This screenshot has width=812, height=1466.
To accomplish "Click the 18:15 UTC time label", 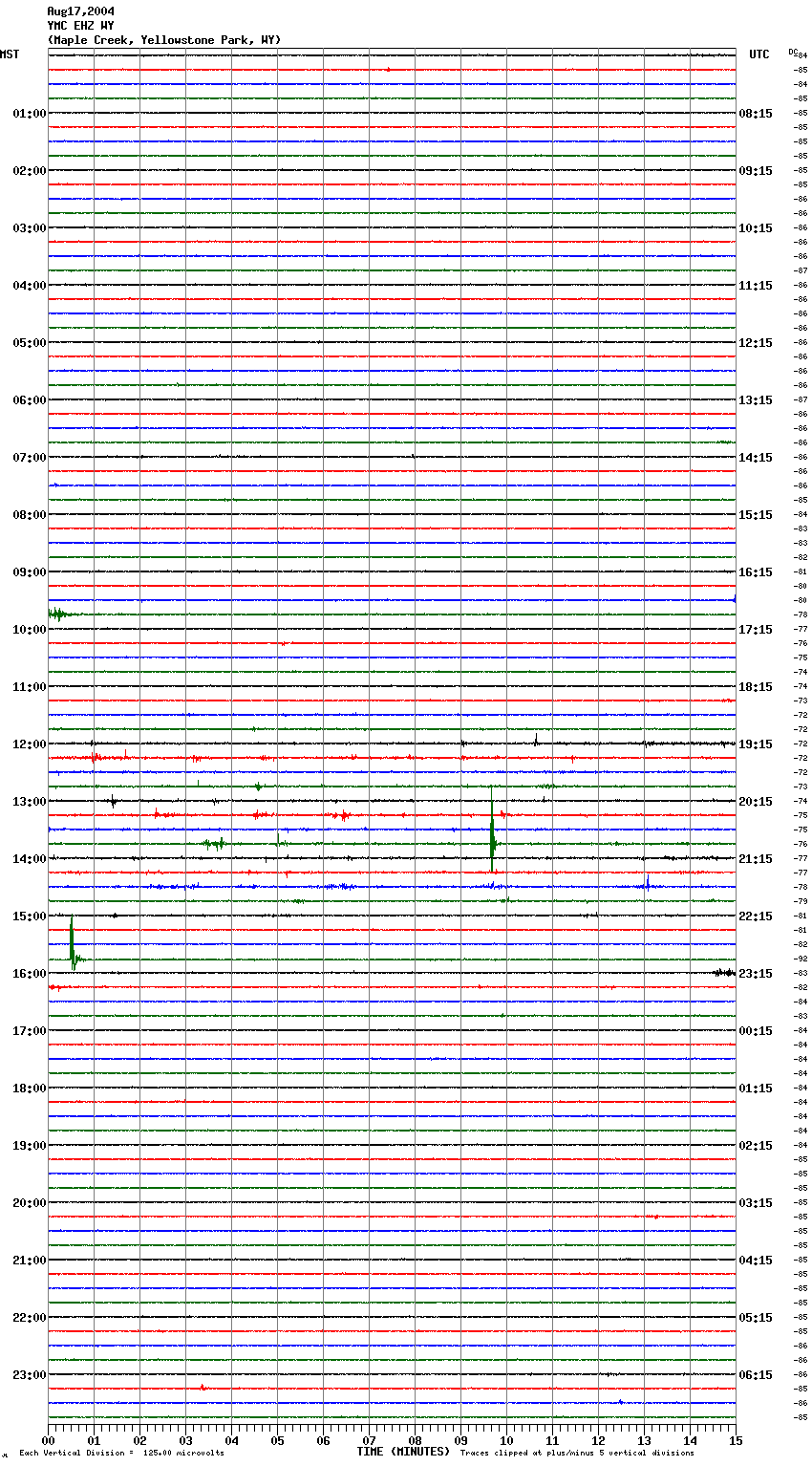I will (756, 687).
